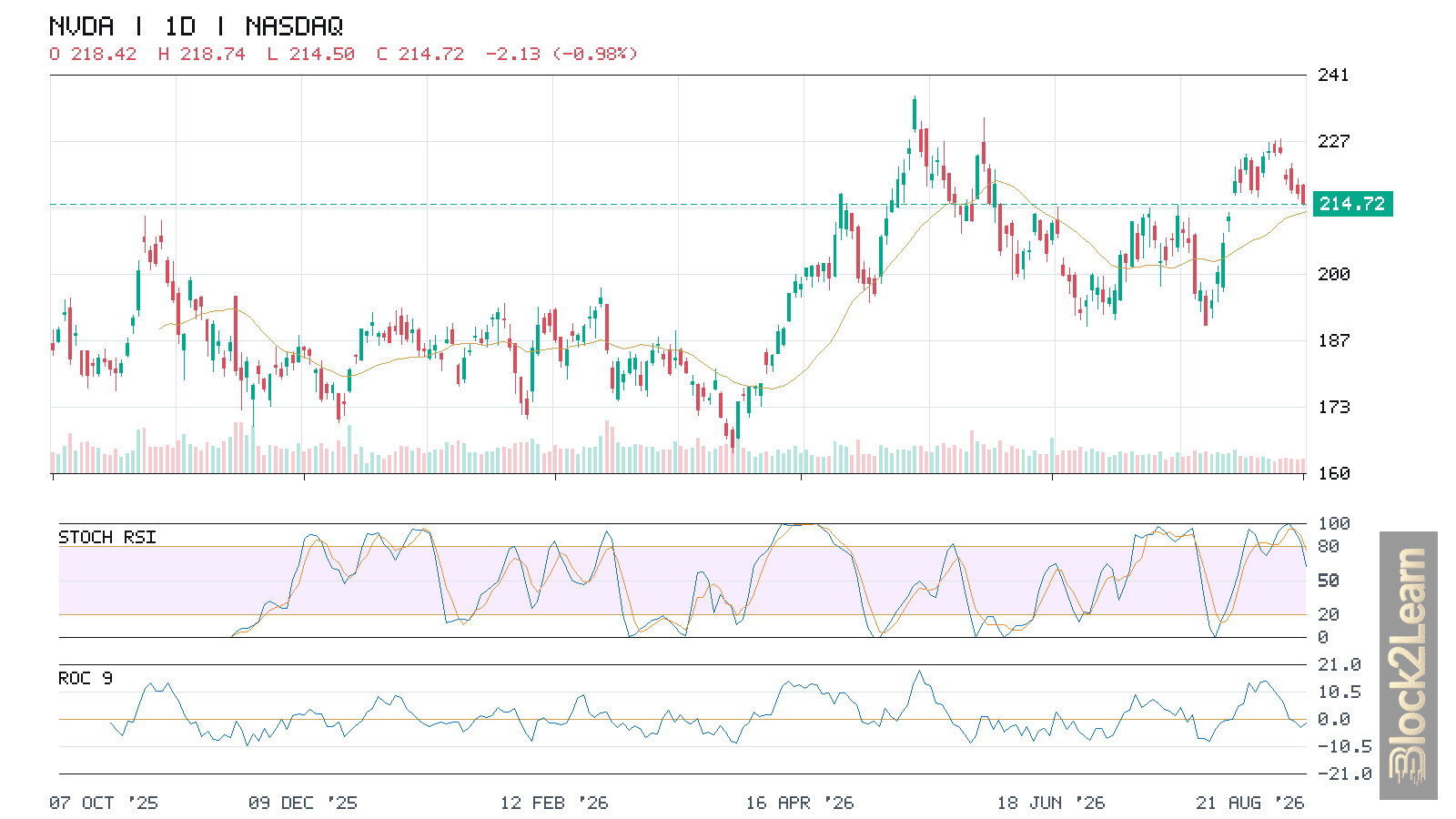
Task: Click the NASDAQ exchange label
Action: coord(294,26)
